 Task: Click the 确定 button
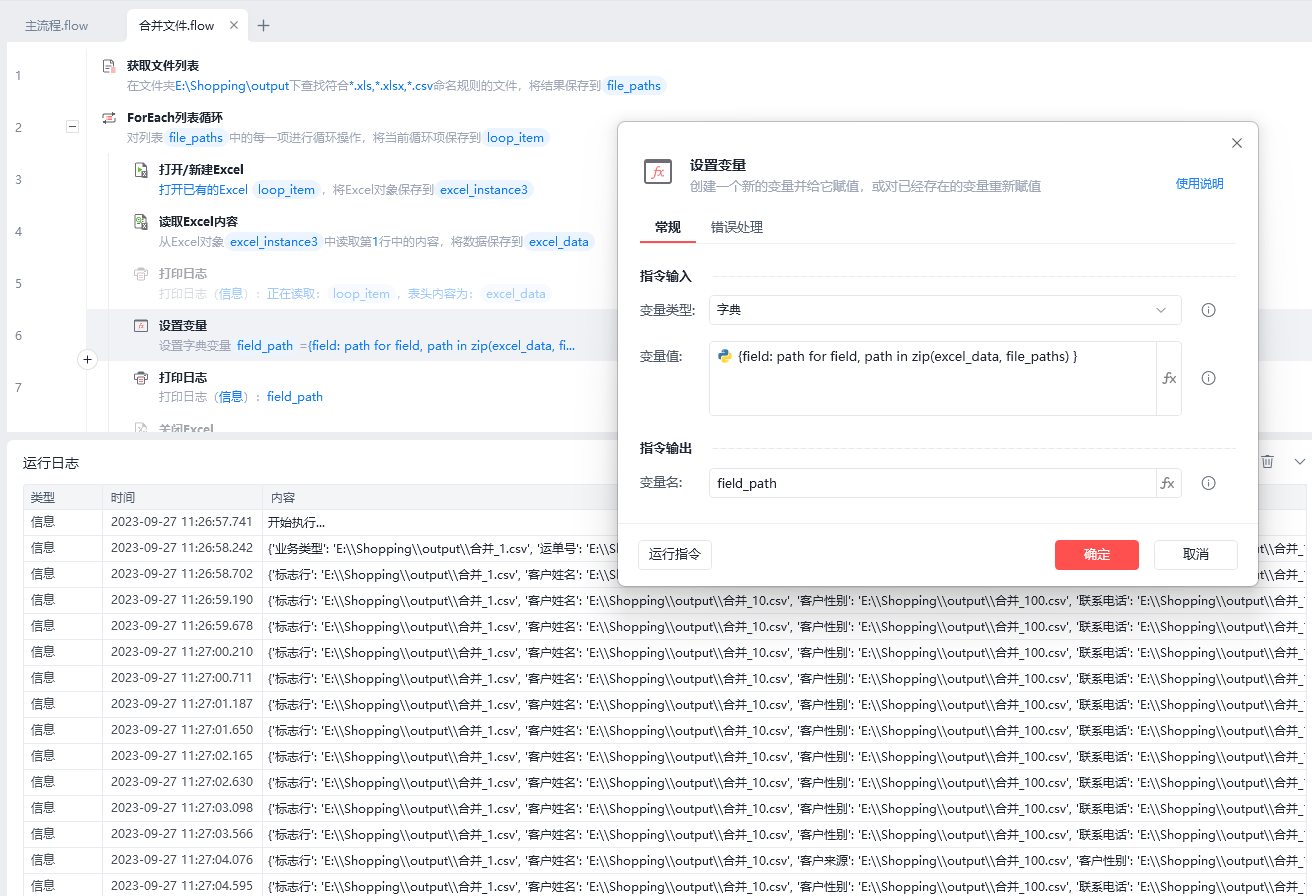(1096, 555)
